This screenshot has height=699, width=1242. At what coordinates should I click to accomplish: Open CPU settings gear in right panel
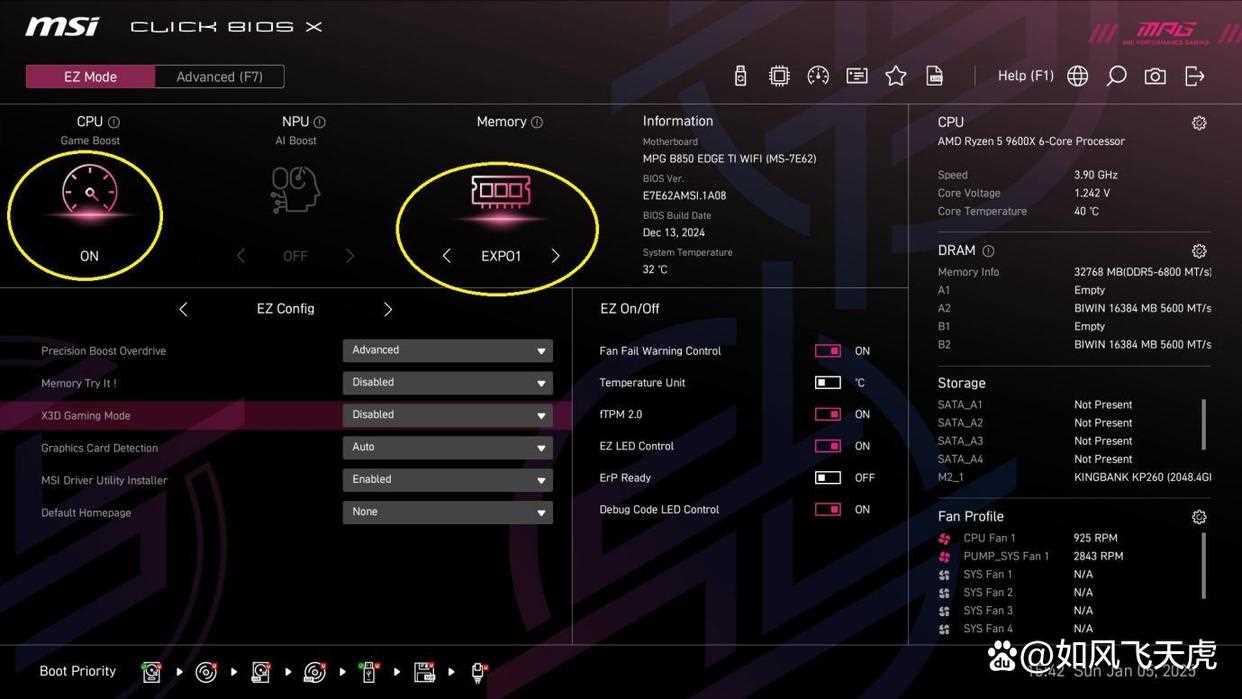pos(1199,123)
